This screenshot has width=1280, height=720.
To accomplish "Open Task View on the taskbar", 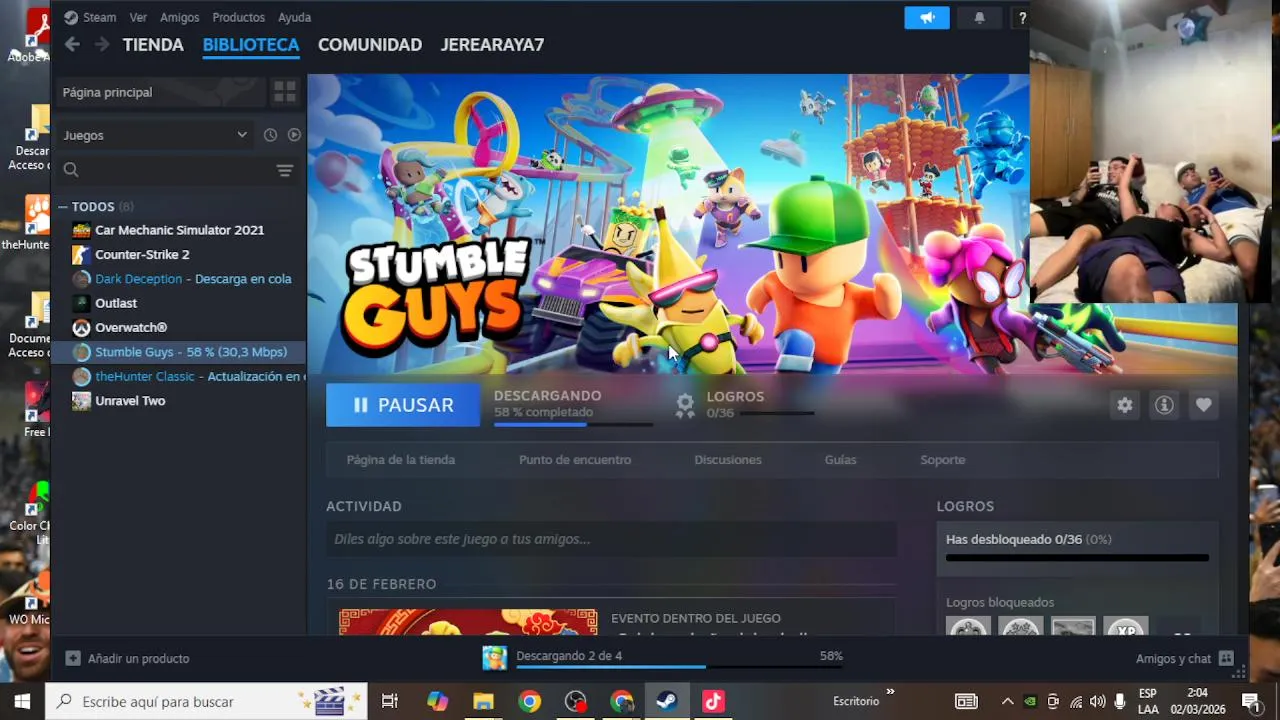I will [x=390, y=701].
